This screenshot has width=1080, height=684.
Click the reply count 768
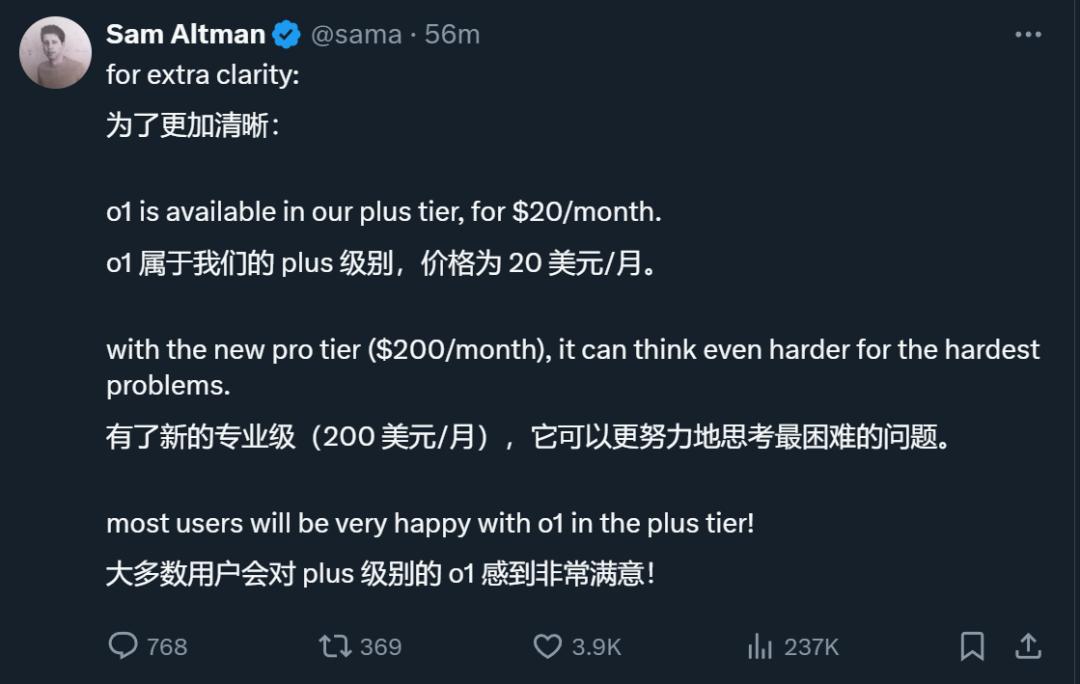pyautogui.click(x=166, y=646)
